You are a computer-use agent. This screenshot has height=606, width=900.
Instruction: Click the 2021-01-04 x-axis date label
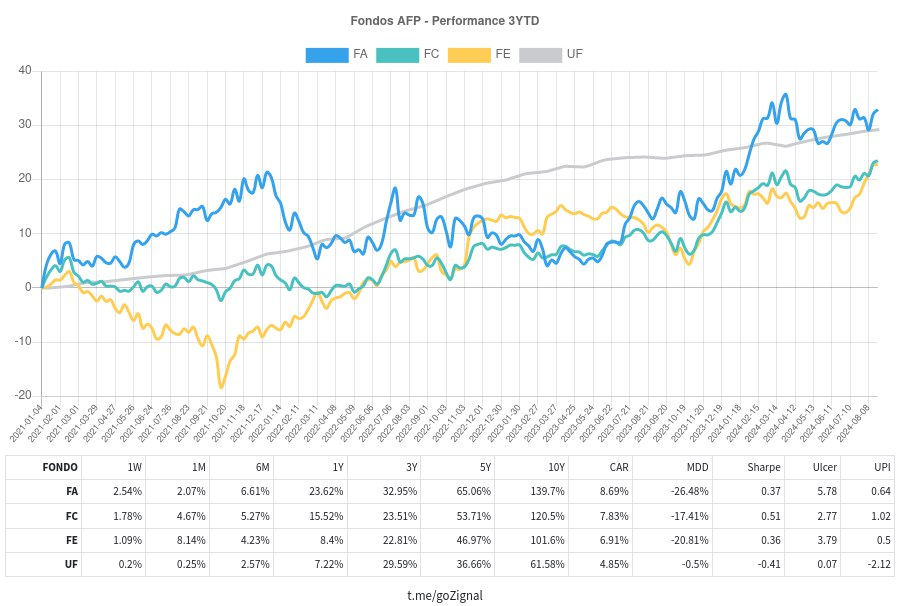point(26,424)
